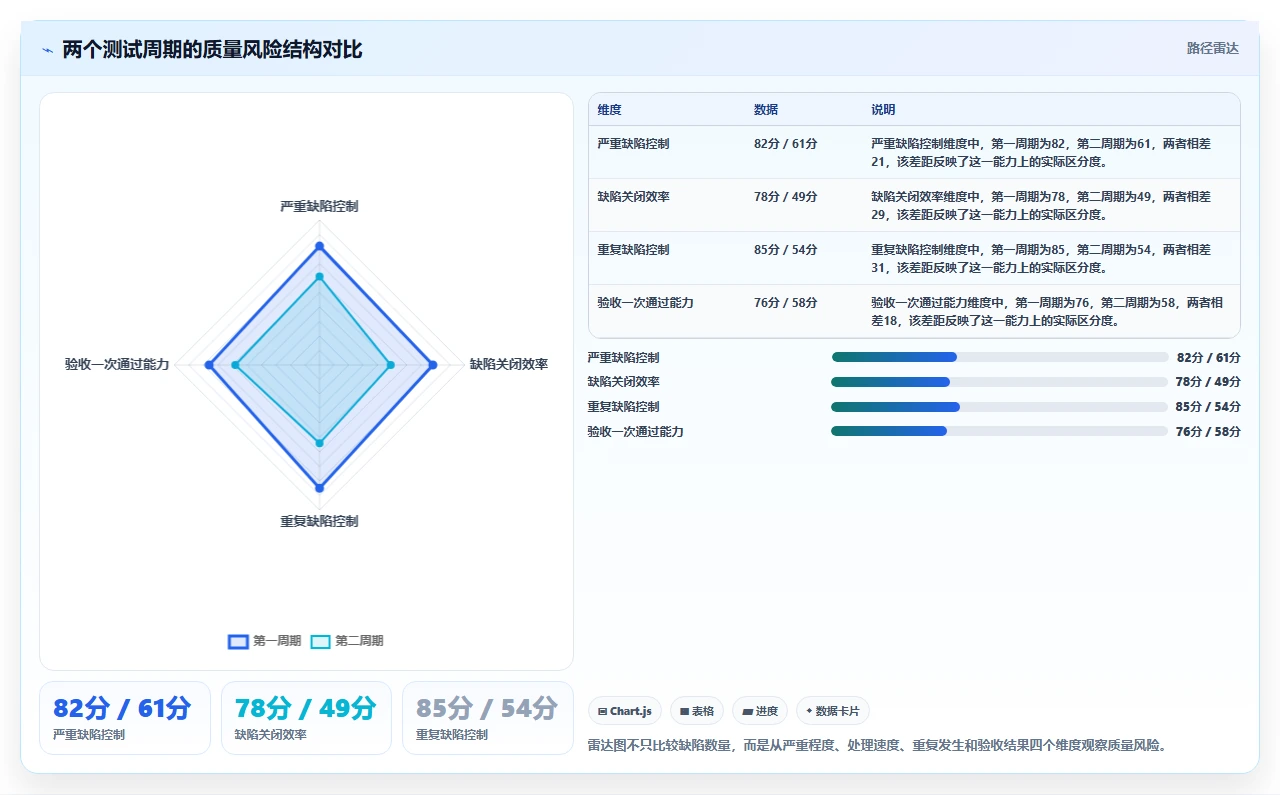1280x795 pixels.
Task: Click the 进度 tag chip
Action: coord(760,711)
